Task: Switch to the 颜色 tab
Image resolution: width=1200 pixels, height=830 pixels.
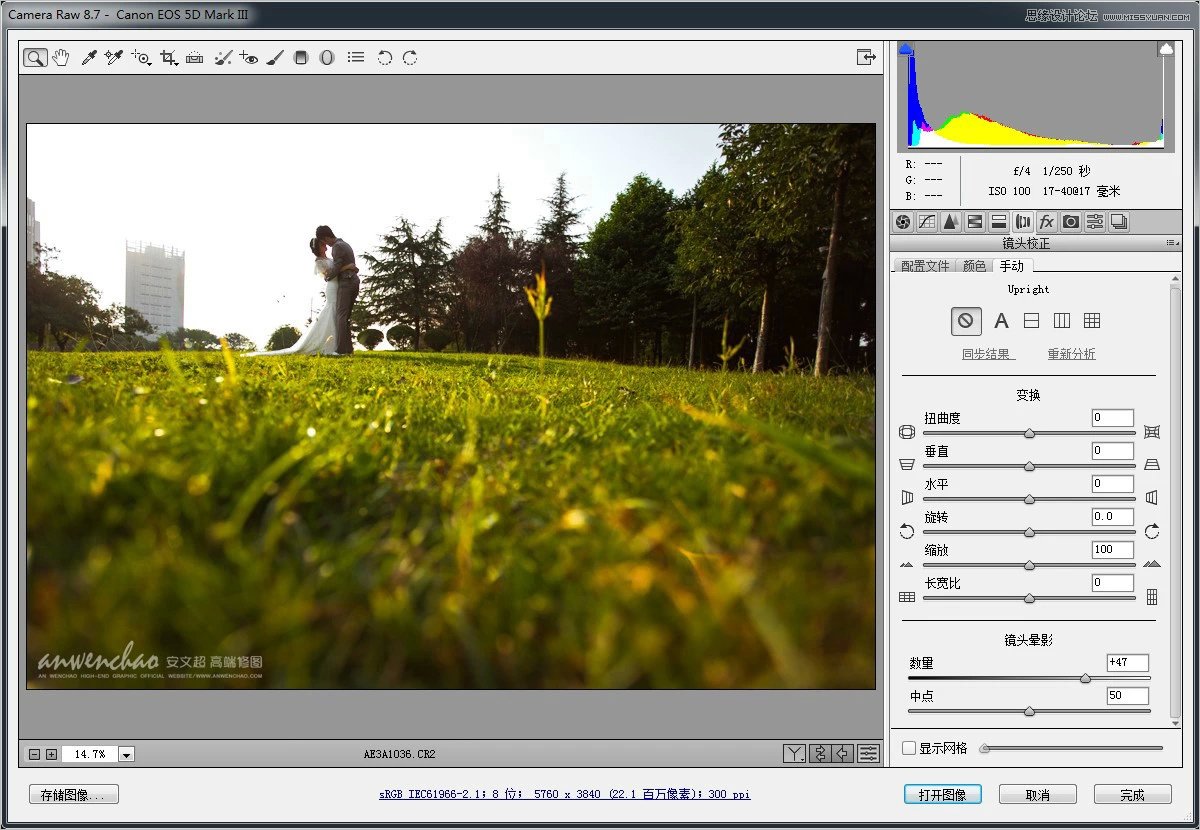Action: pyautogui.click(x=974, y=266)
